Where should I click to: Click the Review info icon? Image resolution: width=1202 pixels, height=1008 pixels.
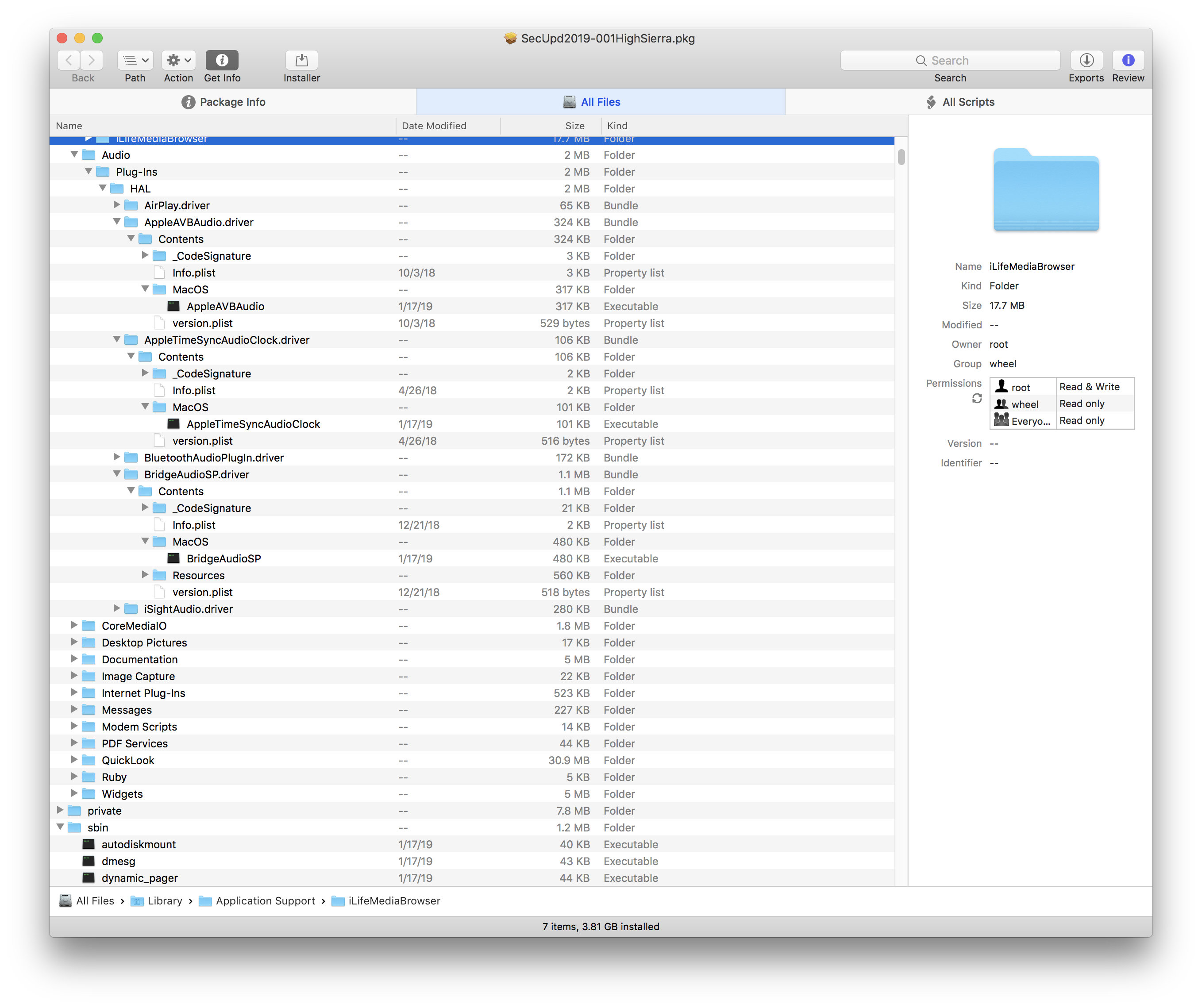pos(1128,60)
